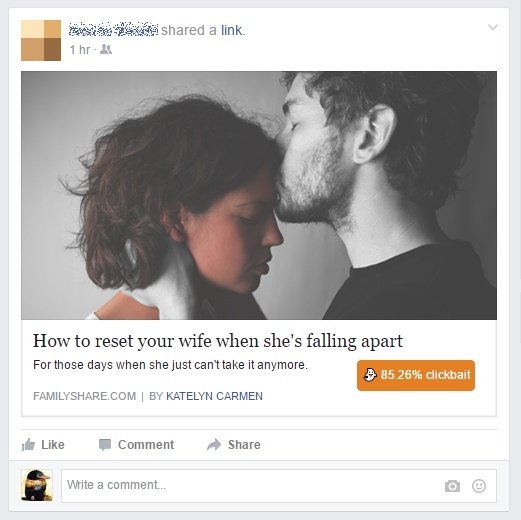Open the couple photo link preview
The width and height of the screenshot is (521, 520).
click(259, 195)
